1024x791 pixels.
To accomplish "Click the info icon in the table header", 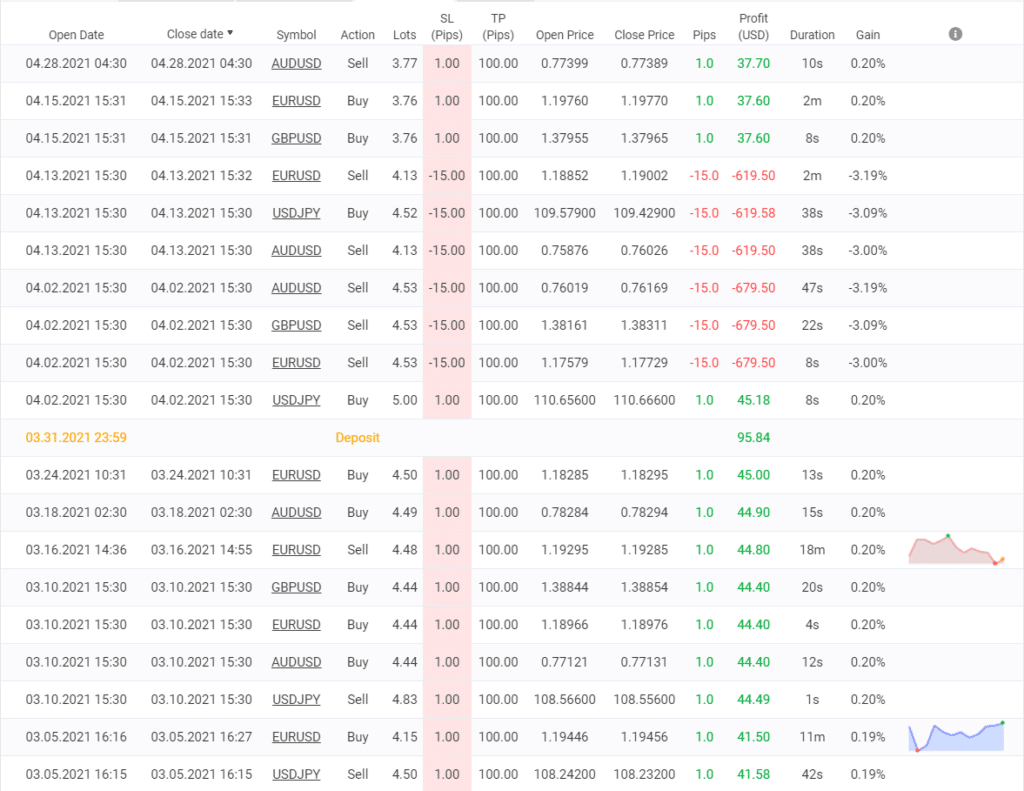I will (x=955, y=34).
